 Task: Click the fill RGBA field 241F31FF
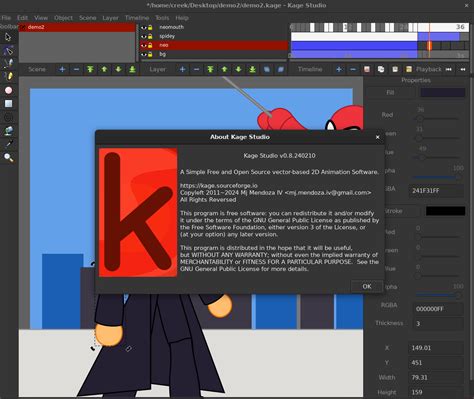[436, 191]
